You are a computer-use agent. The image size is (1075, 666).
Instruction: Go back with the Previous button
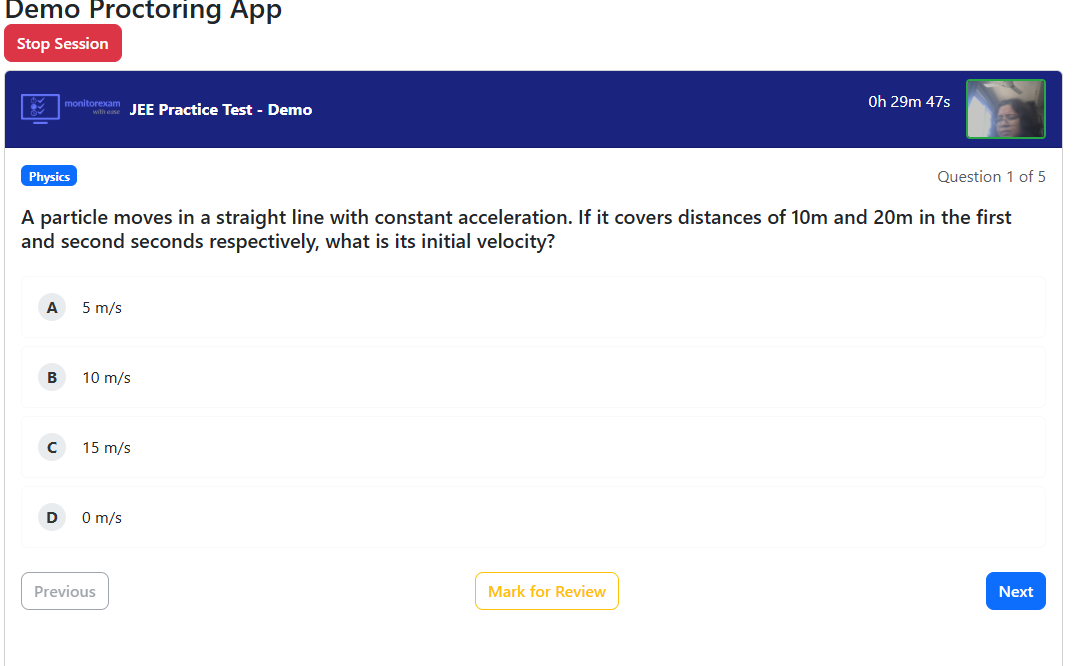point(65,591)
